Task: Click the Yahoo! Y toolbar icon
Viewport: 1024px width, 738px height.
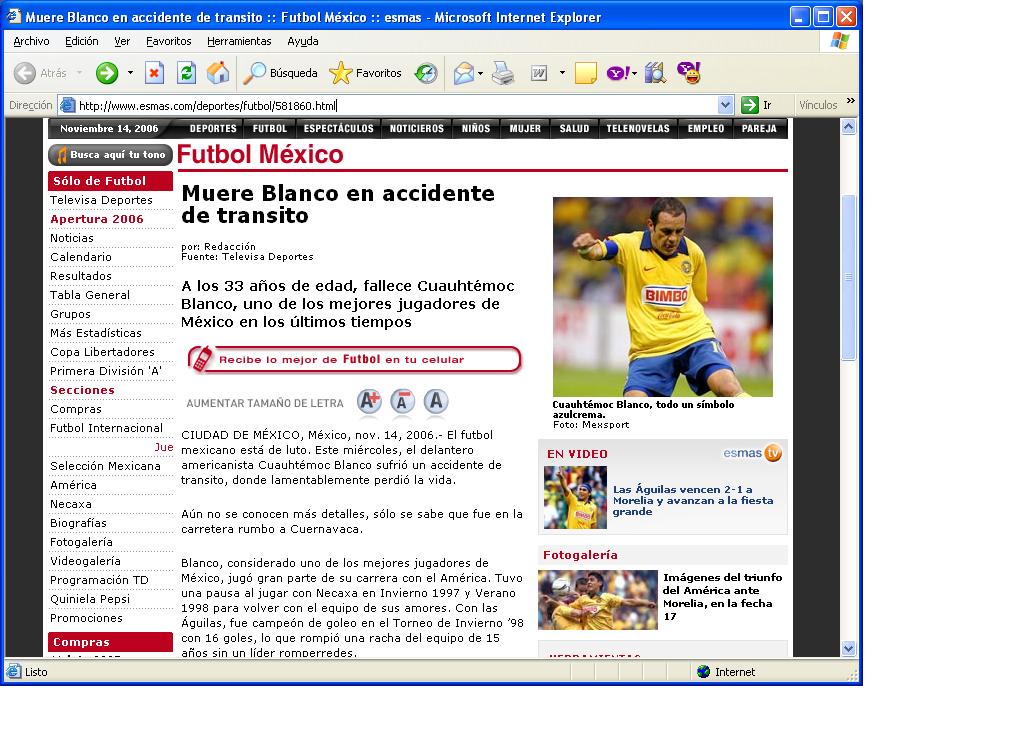Action: (618, 73)
